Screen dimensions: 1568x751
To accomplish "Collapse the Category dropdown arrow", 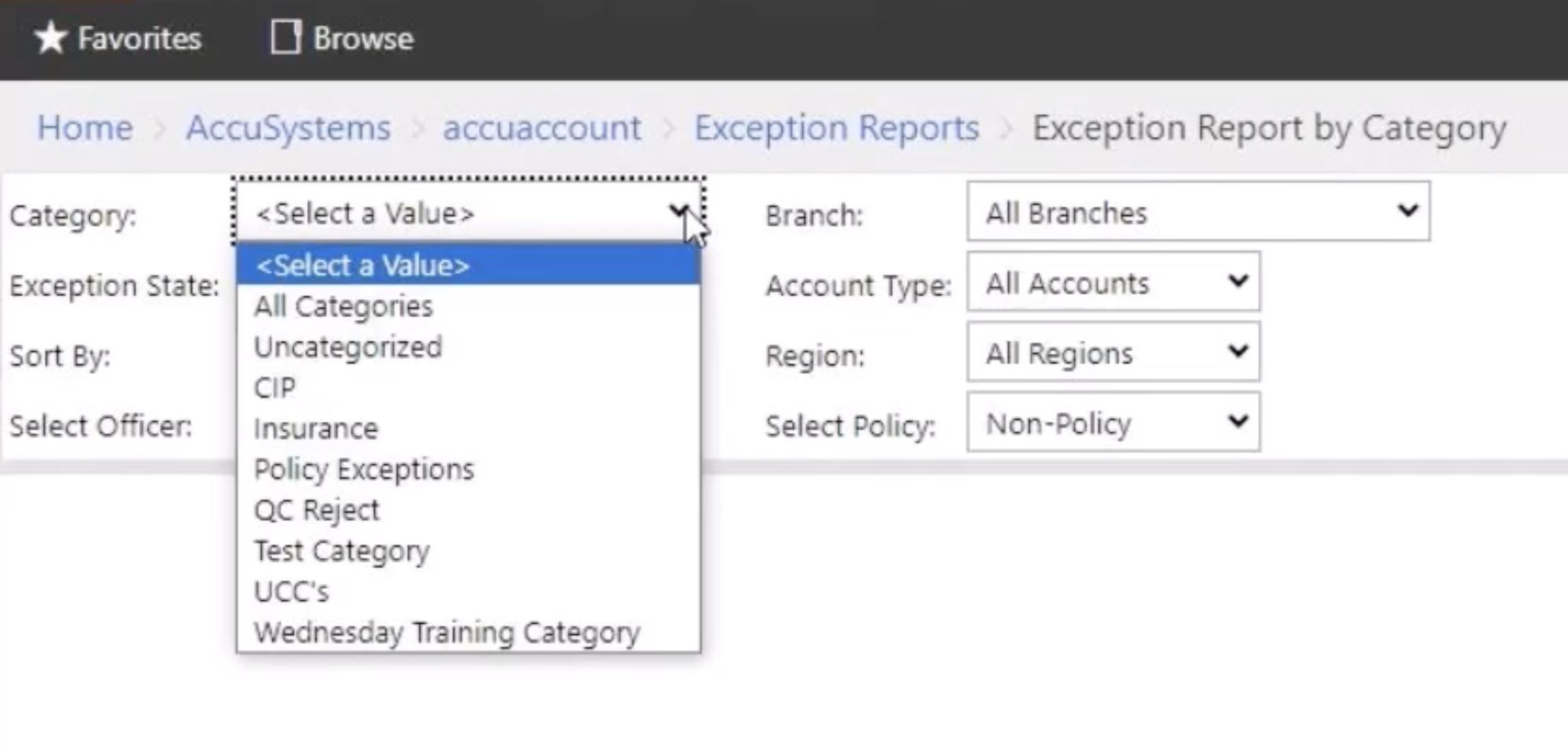I will pos(679,211).
